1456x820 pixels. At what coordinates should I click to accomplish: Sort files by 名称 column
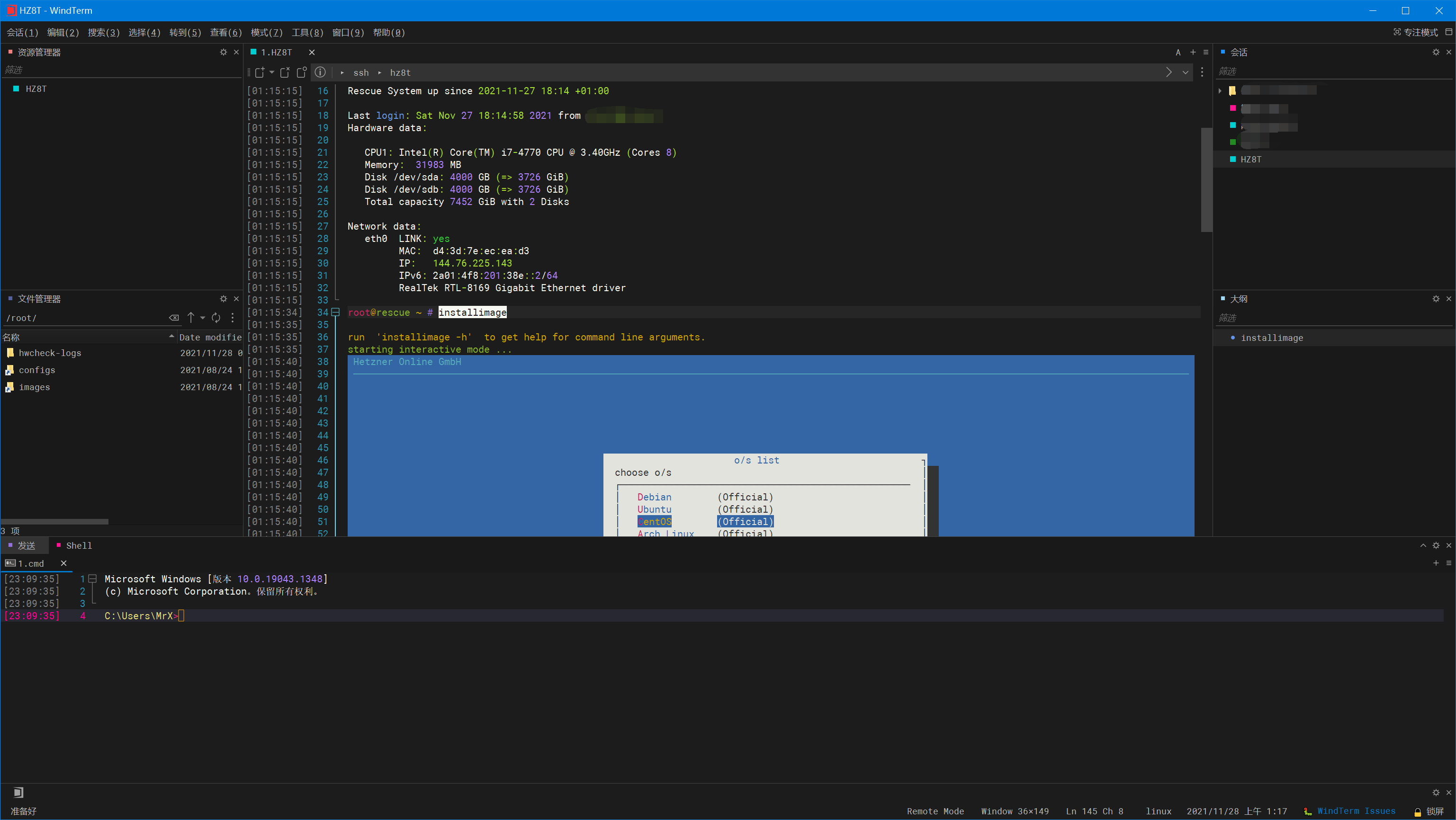(x=88, y=338)
